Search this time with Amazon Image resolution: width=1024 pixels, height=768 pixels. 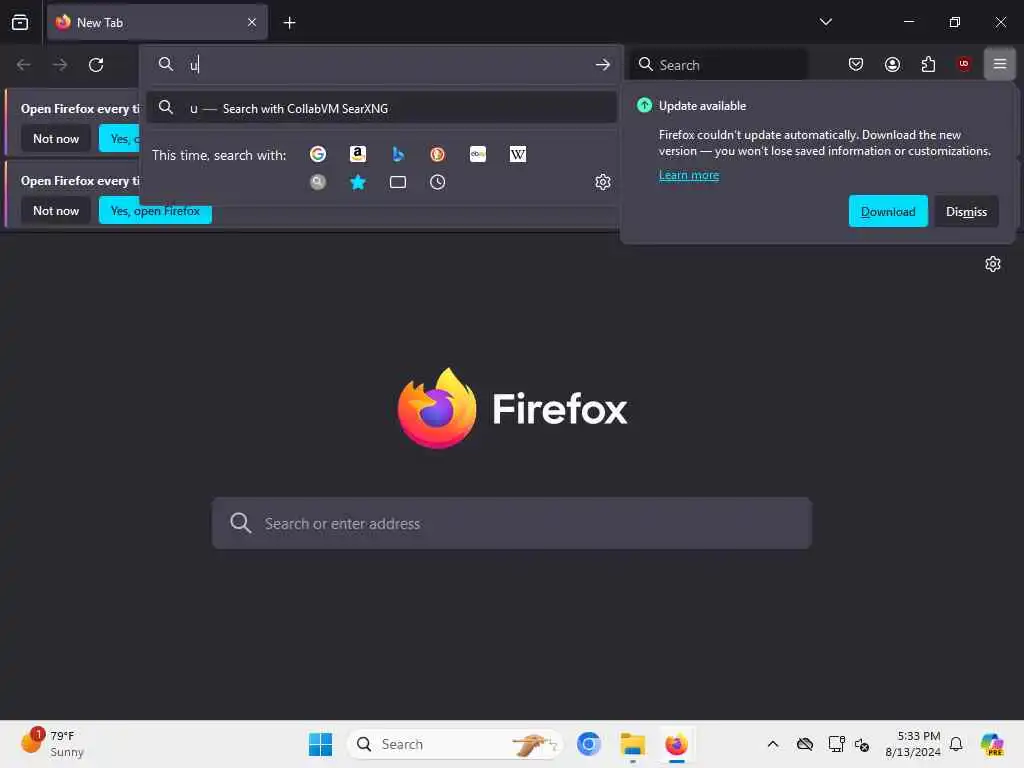click(x=358, y=154)
